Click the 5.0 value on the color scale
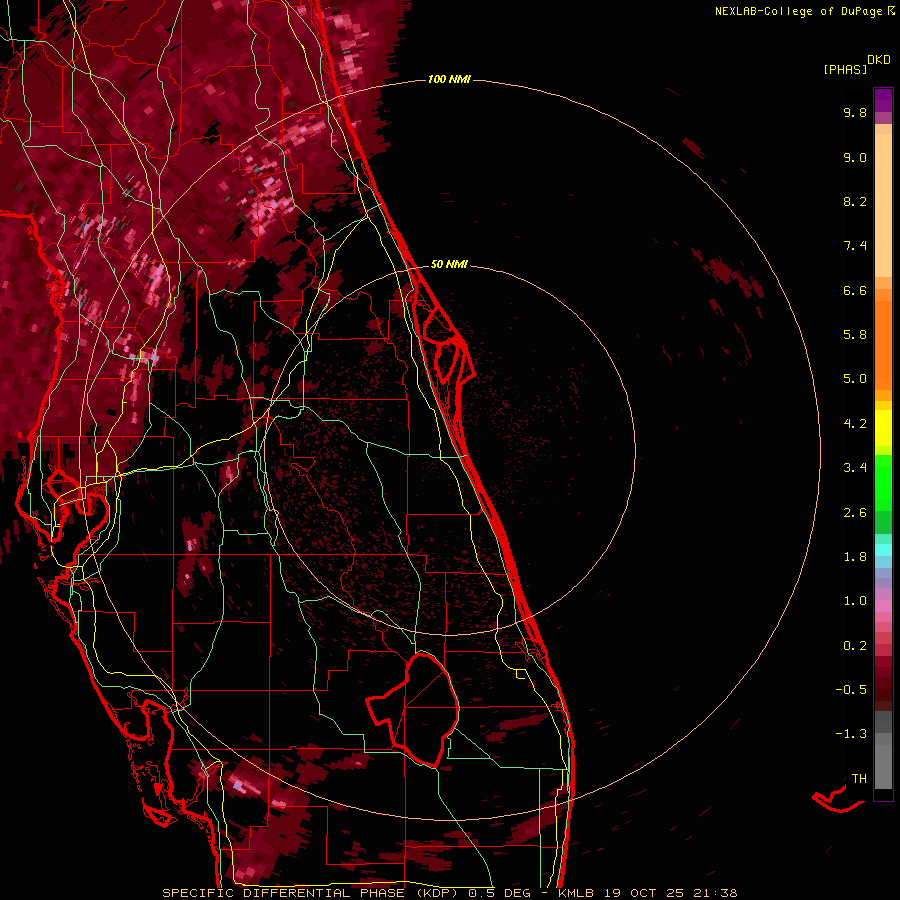 [855, 379]
